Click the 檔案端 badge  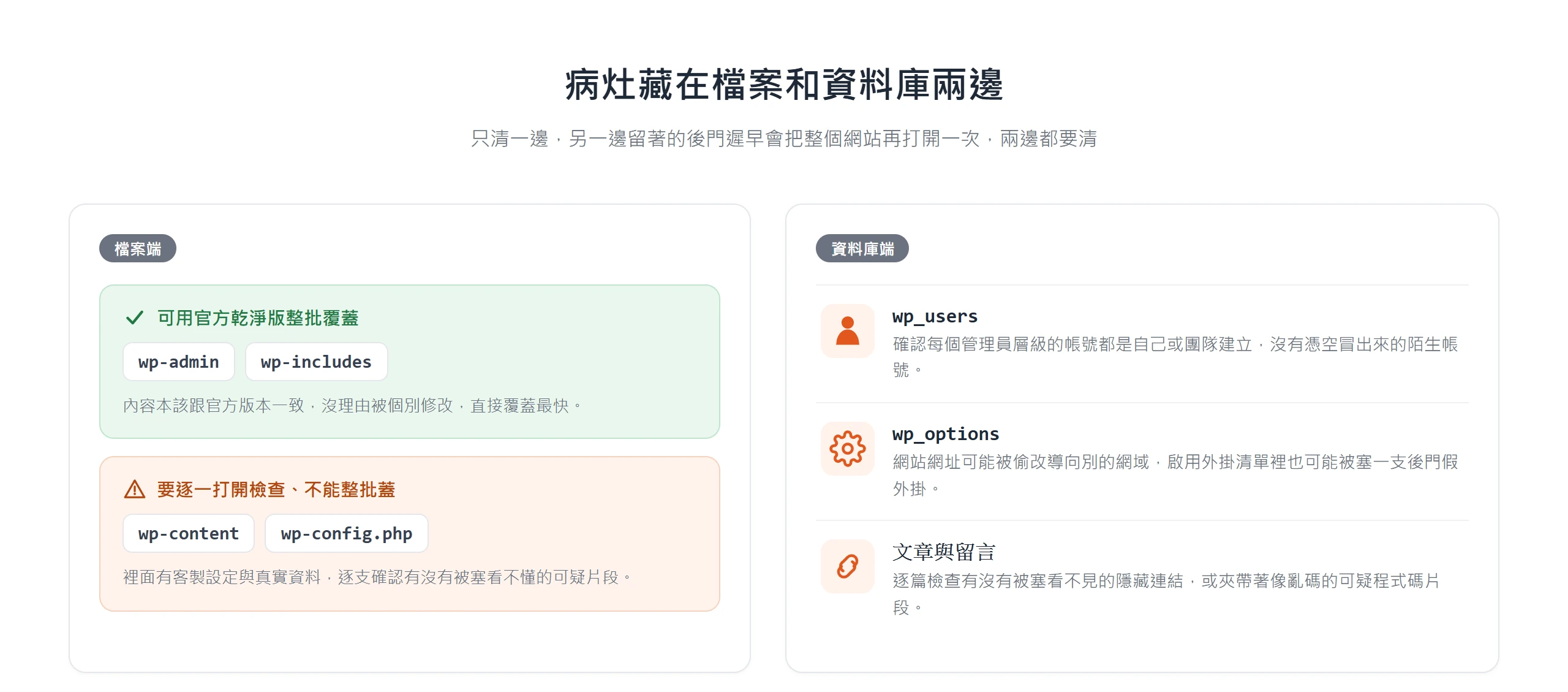click(x=138, y=248)
